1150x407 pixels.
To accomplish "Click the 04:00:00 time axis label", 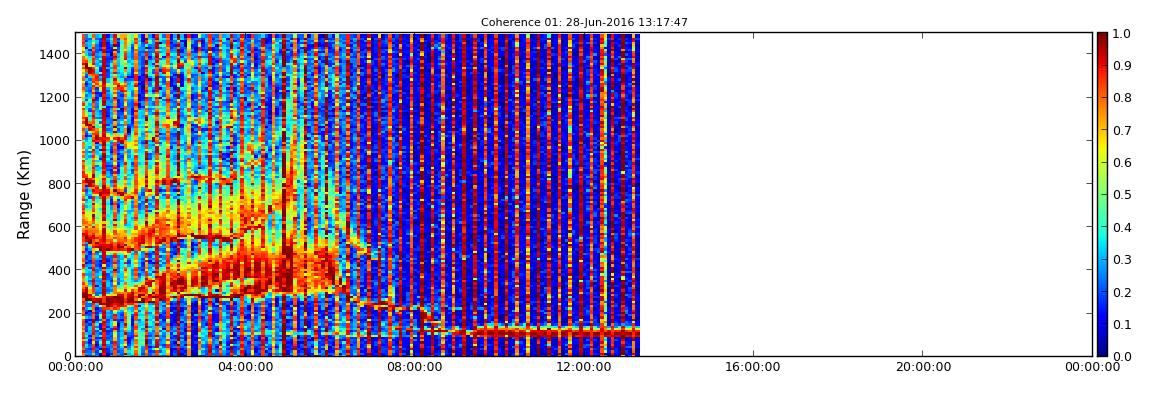I will [245, 367].
